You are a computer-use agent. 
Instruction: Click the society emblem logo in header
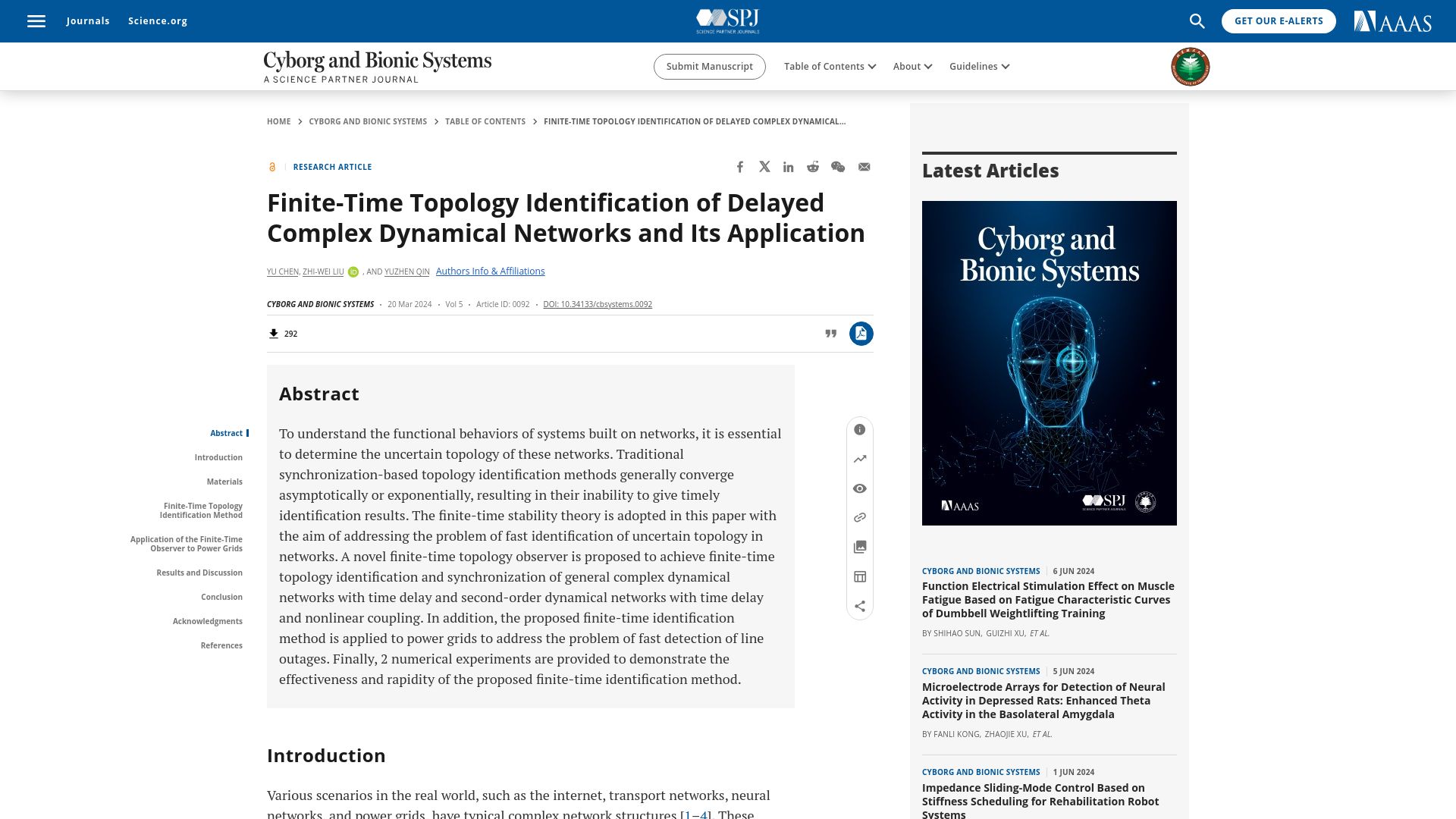click(x=1191, y=67)
